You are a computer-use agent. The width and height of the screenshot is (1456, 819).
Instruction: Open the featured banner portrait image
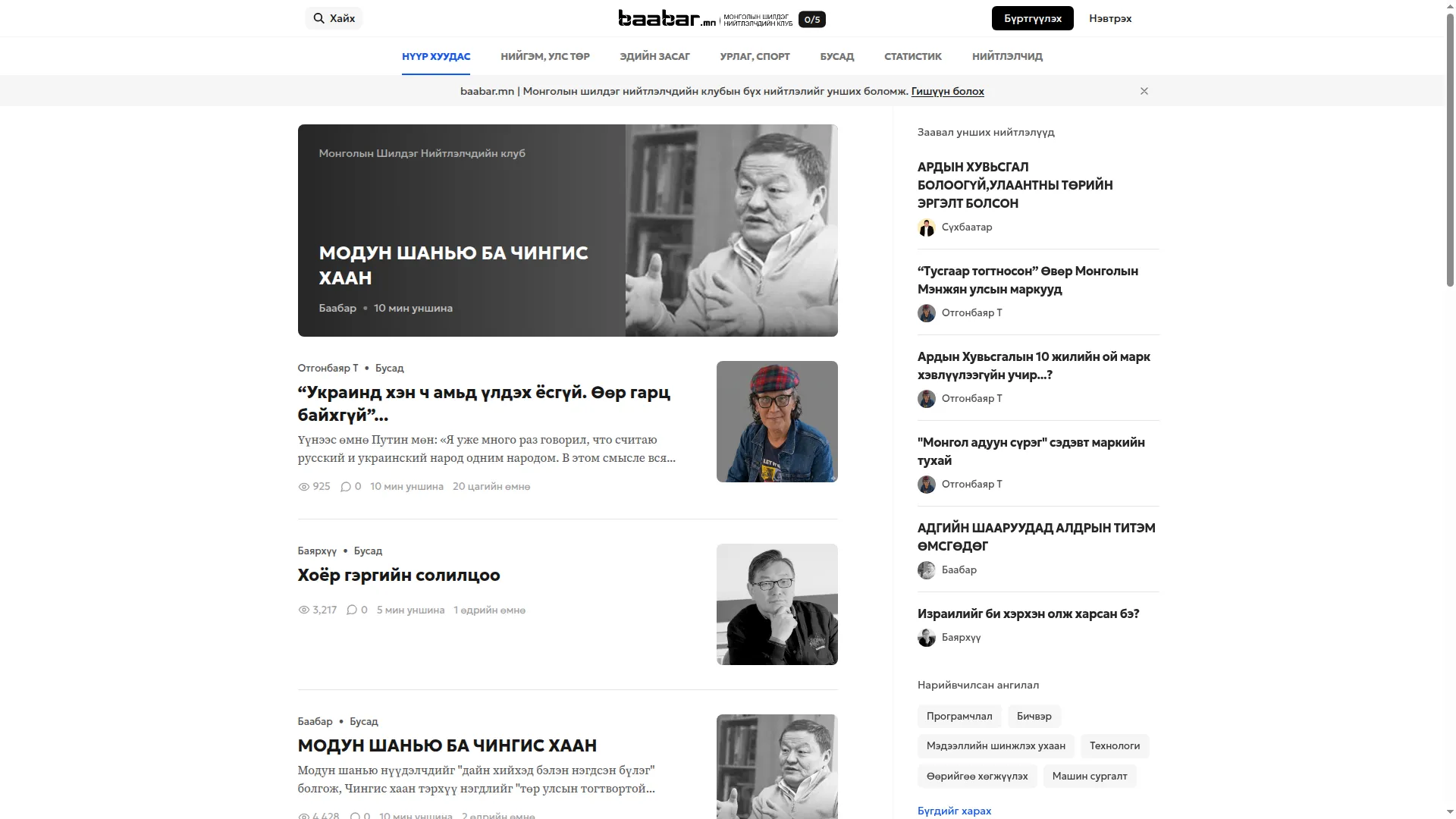click(x=732, y=231)
